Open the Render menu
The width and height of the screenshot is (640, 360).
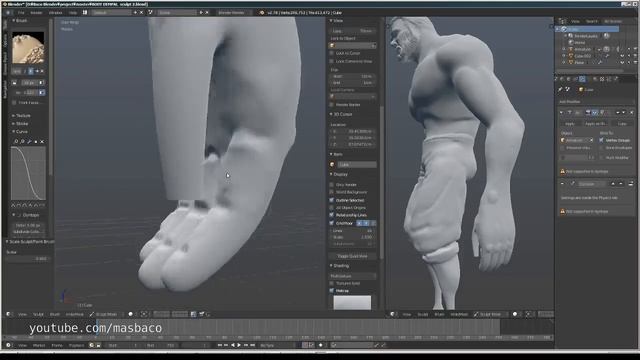pyautogui.click(x=36, y=13)
